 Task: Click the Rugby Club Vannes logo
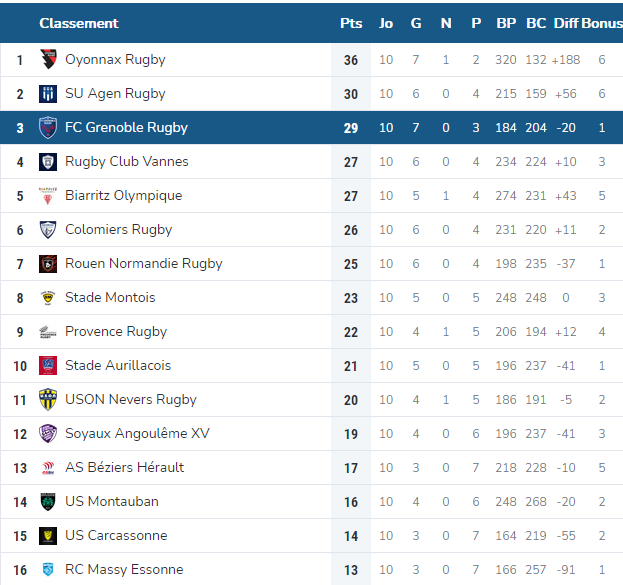click(x=48, y=162)
